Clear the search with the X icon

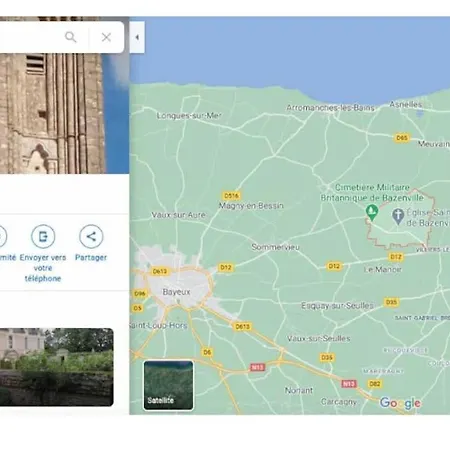click(x=106, y=37)
